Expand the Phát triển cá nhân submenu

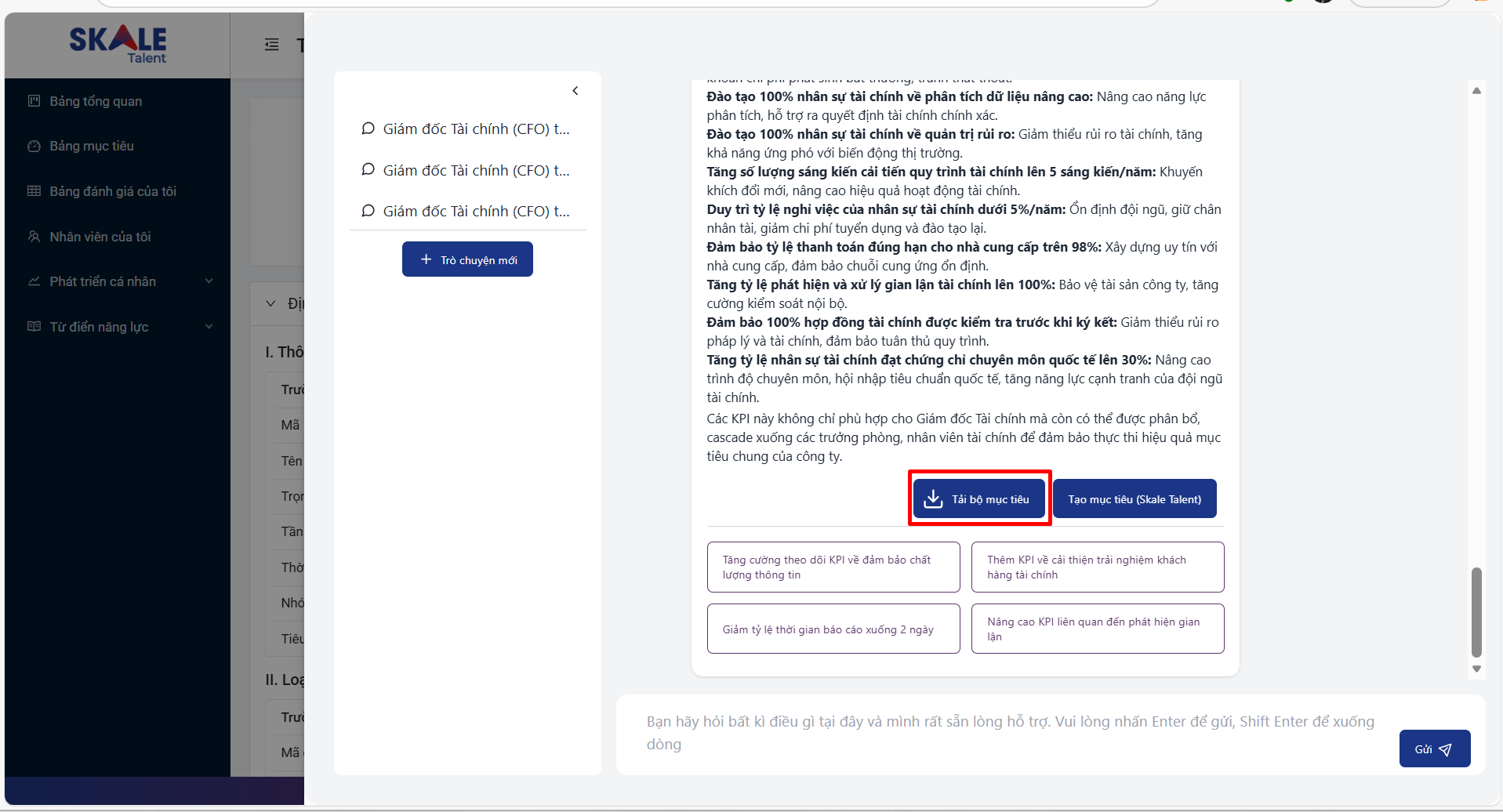(x=209, y=281)
